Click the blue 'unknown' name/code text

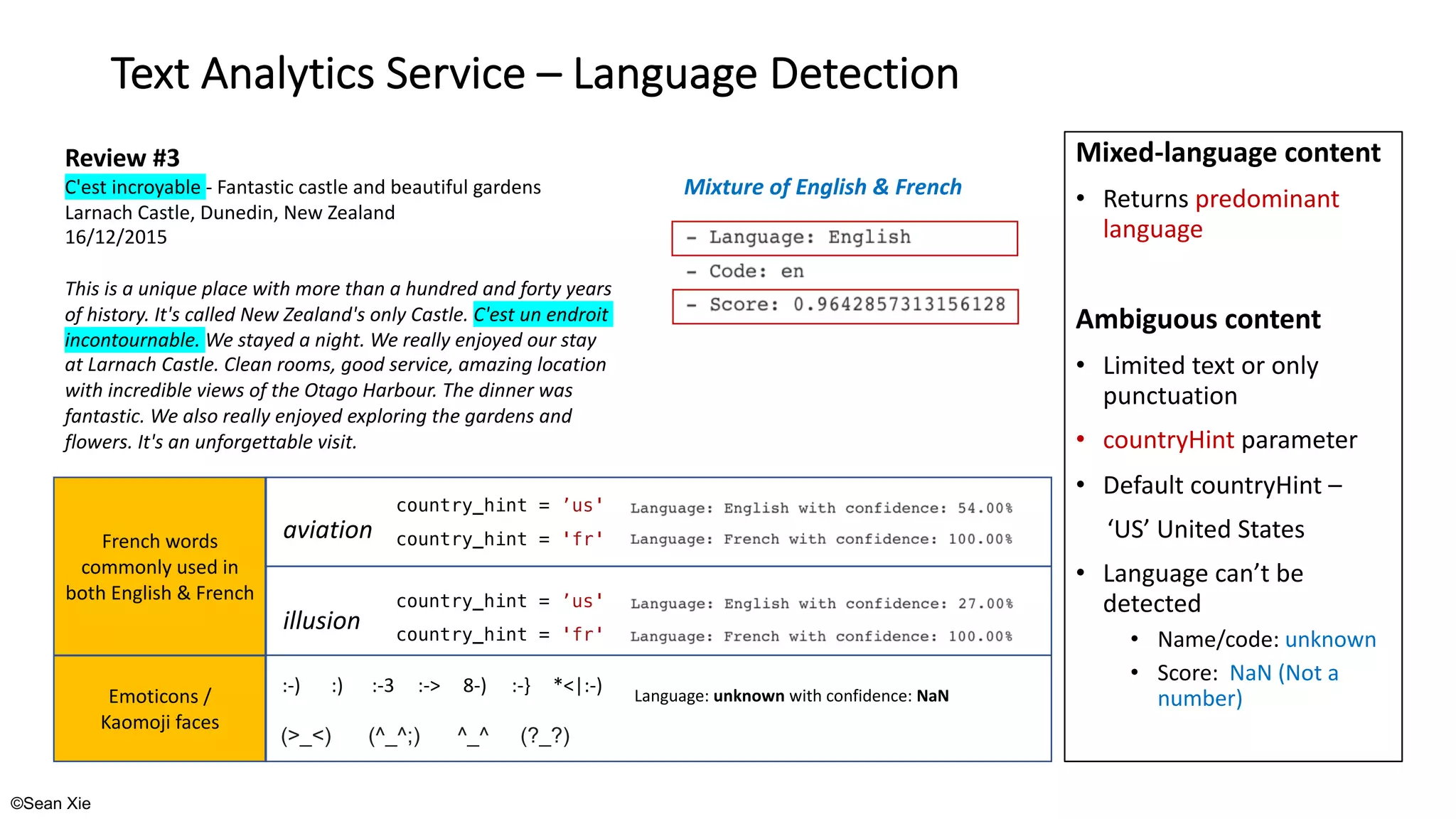(1330, 639)
